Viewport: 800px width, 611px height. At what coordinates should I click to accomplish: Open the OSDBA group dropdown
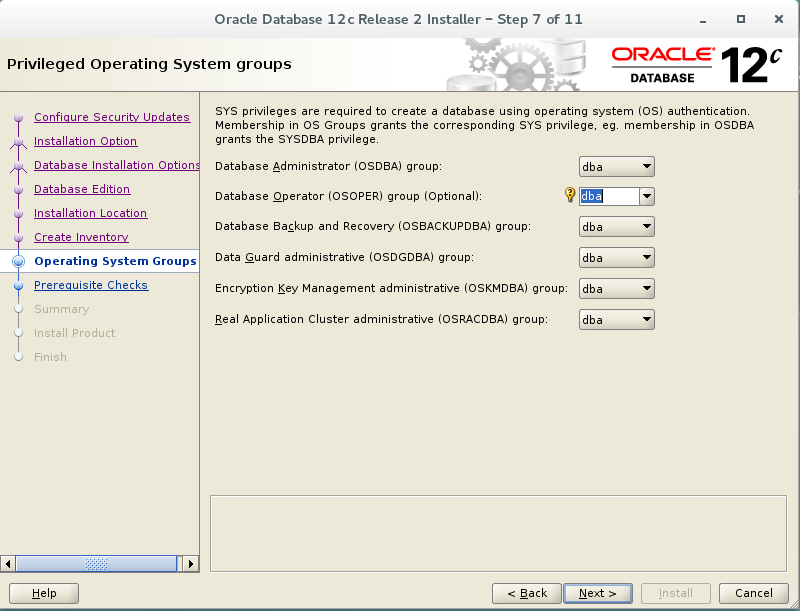point(616,167)
